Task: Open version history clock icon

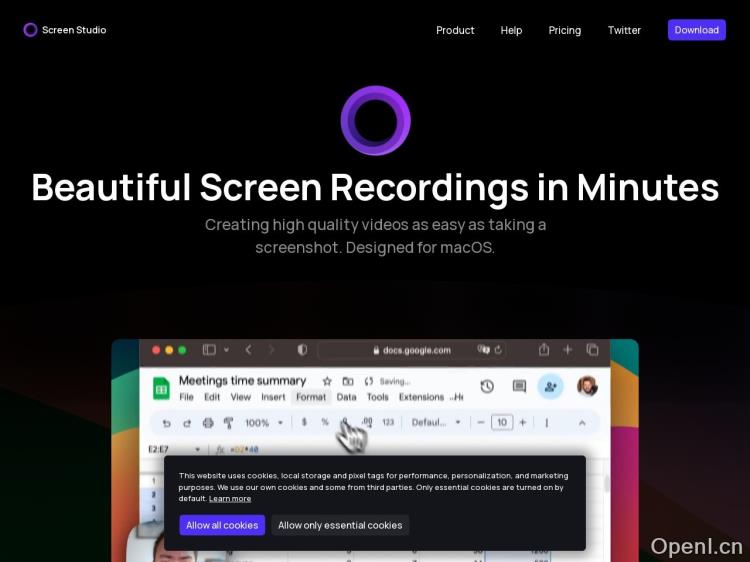Action: tap(487, 386)
